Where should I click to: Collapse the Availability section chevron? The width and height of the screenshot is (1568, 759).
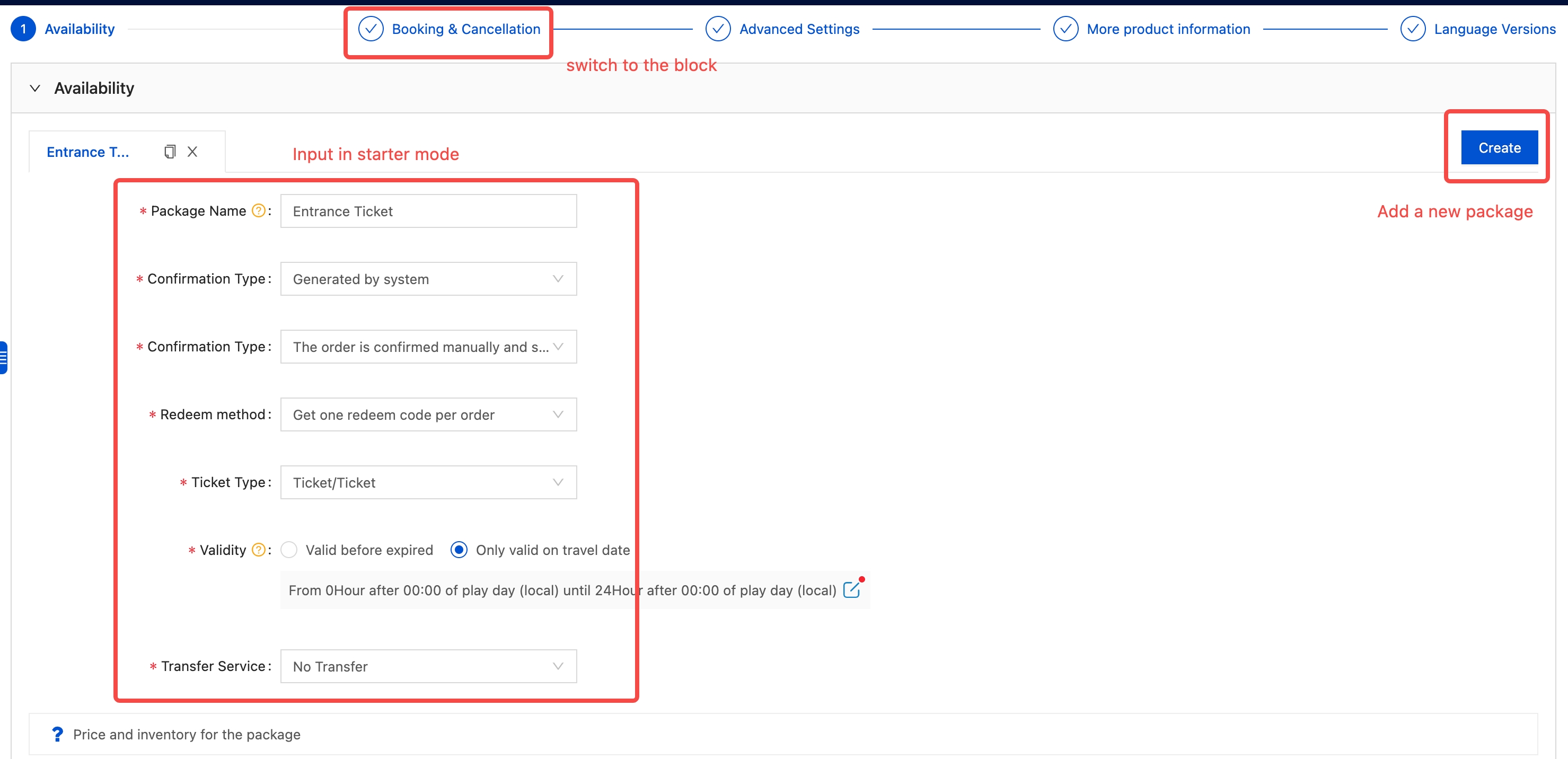(36, 89)
